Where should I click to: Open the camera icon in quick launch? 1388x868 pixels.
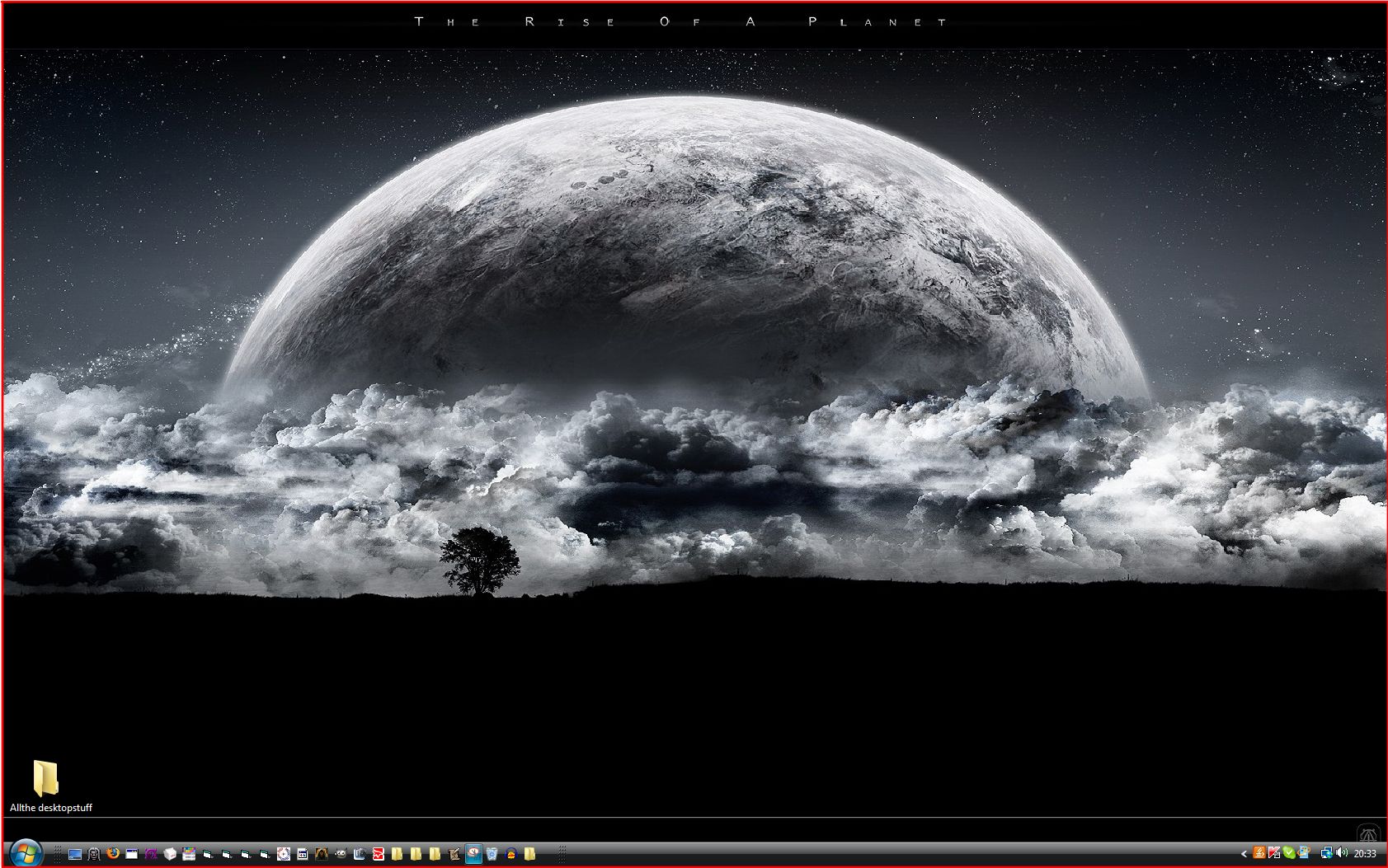360,854
